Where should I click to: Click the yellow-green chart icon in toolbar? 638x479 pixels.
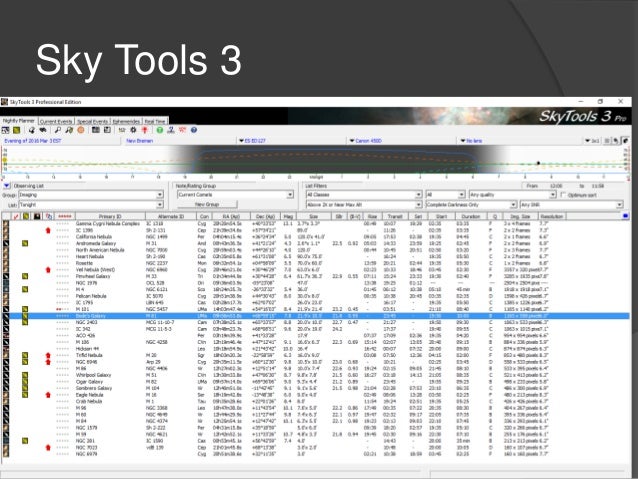16,130
